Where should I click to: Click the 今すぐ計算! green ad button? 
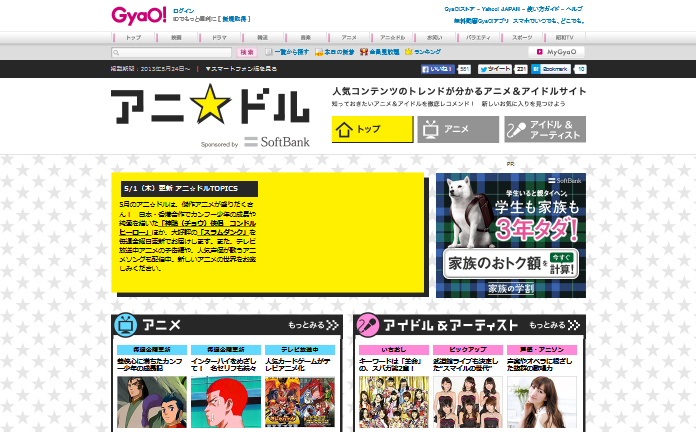click(562, 264)
